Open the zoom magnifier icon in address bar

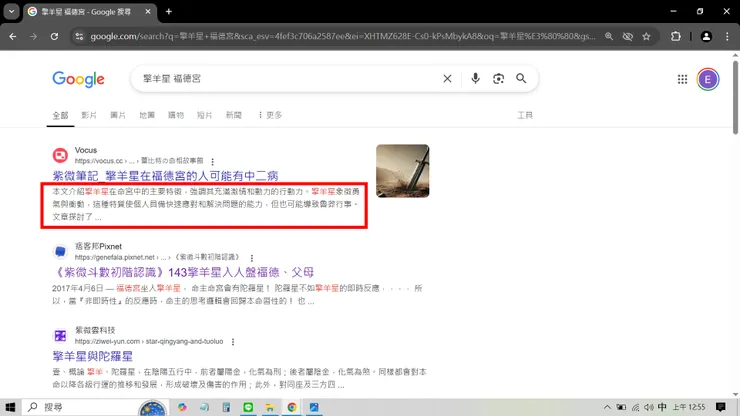[609, 36]
